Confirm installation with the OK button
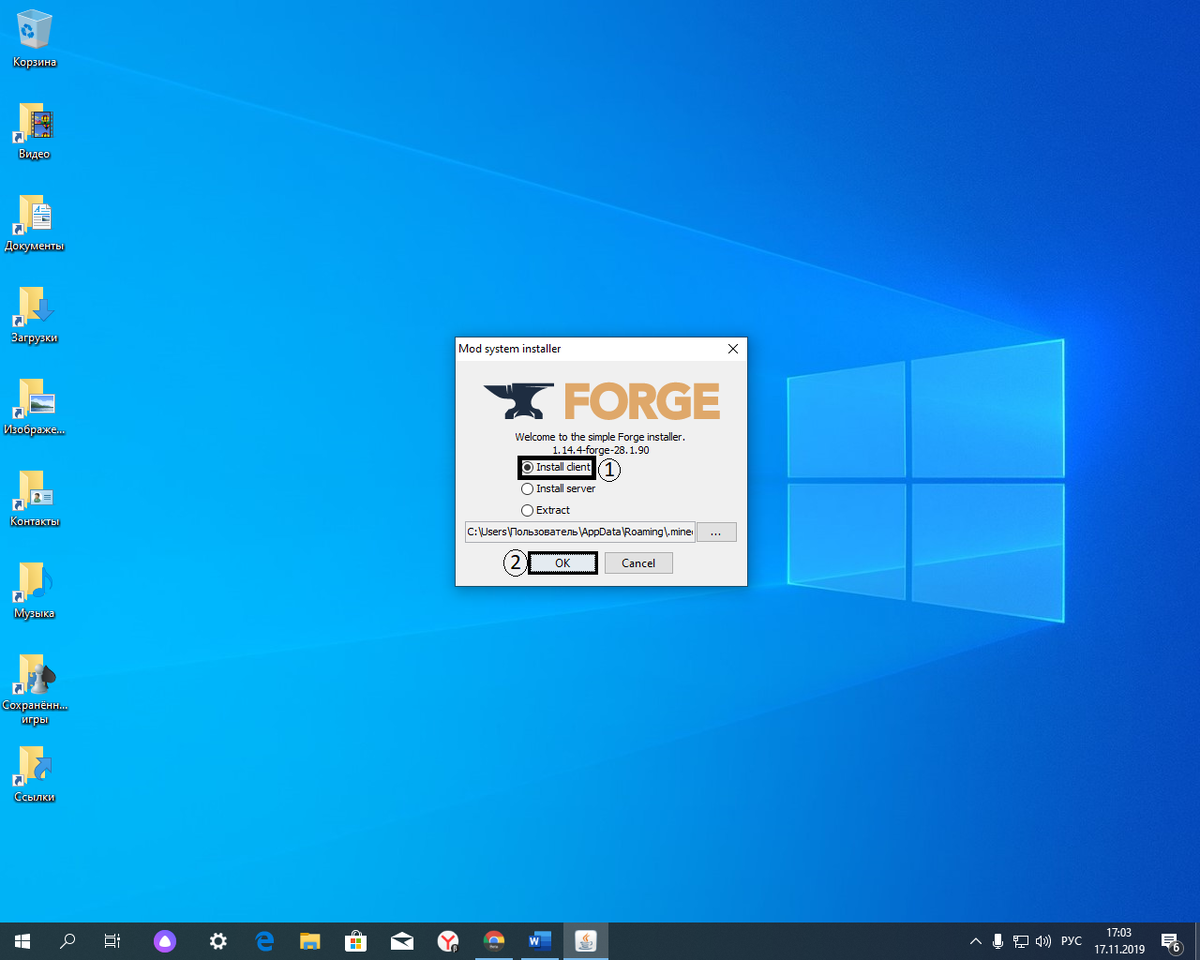The width and height of the screenshot is (1200, 960). 562,563
